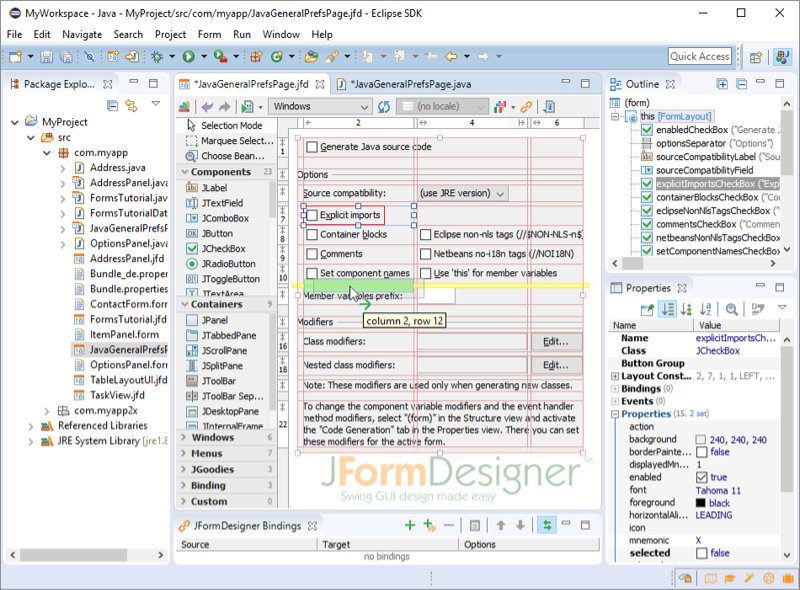Screen dimensions: 800x590
Task: Click the Quick Access search field
Action: (x=699, y=56)
